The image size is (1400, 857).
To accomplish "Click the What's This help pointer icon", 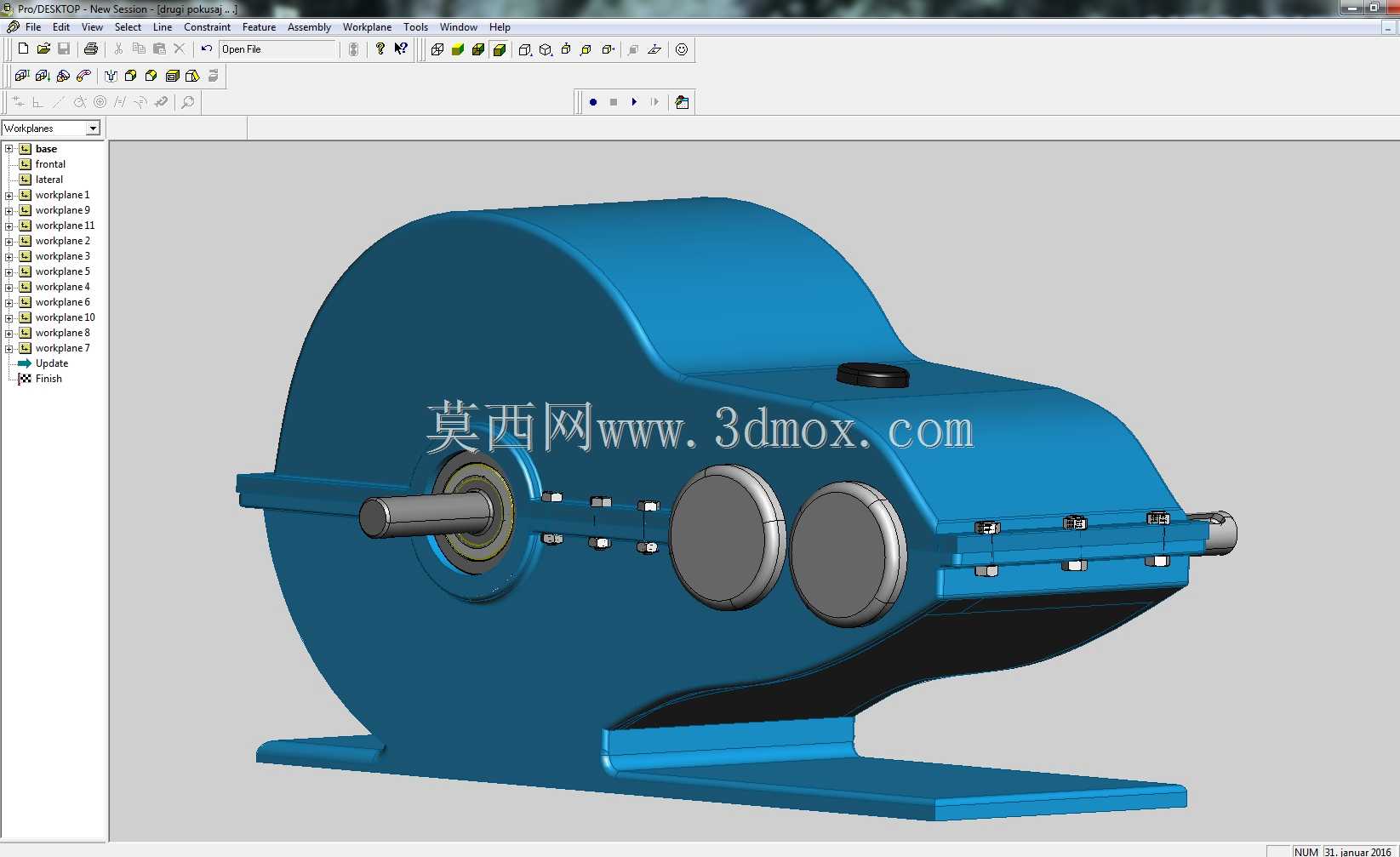I will click(x=401, y=49).
